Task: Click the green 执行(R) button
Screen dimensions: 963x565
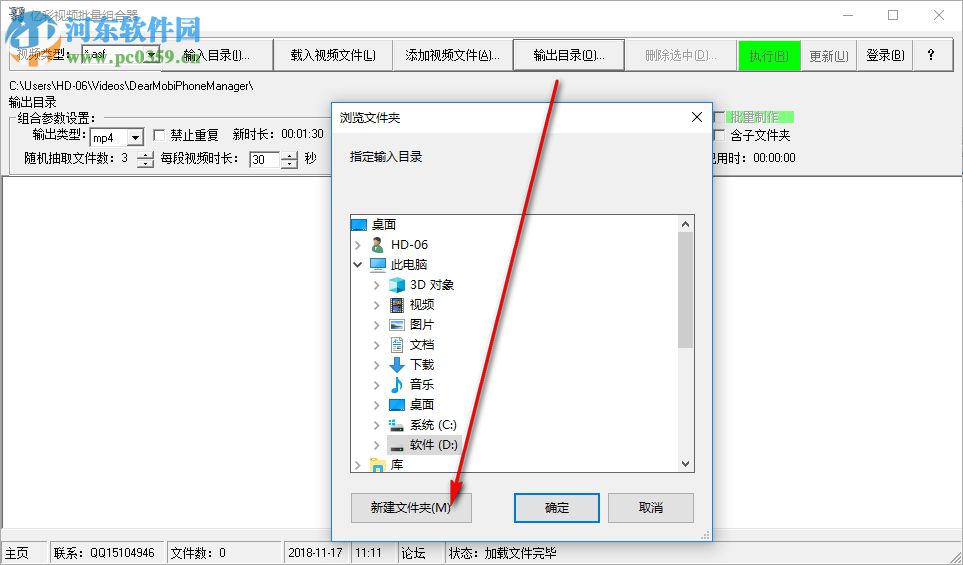Action: pyautogui.click(x=769, y=55)
